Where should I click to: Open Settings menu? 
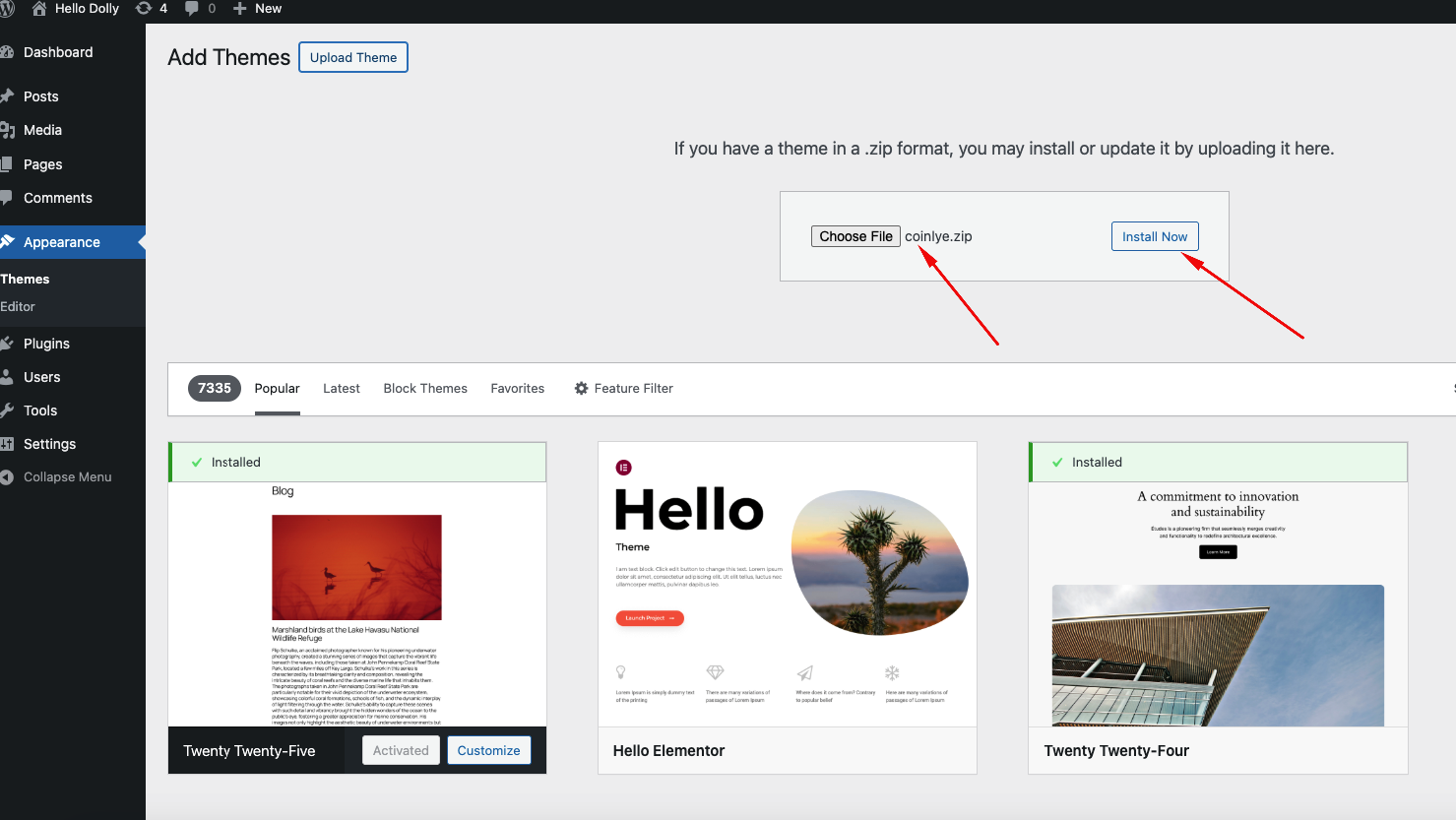[x=73, y=444]
